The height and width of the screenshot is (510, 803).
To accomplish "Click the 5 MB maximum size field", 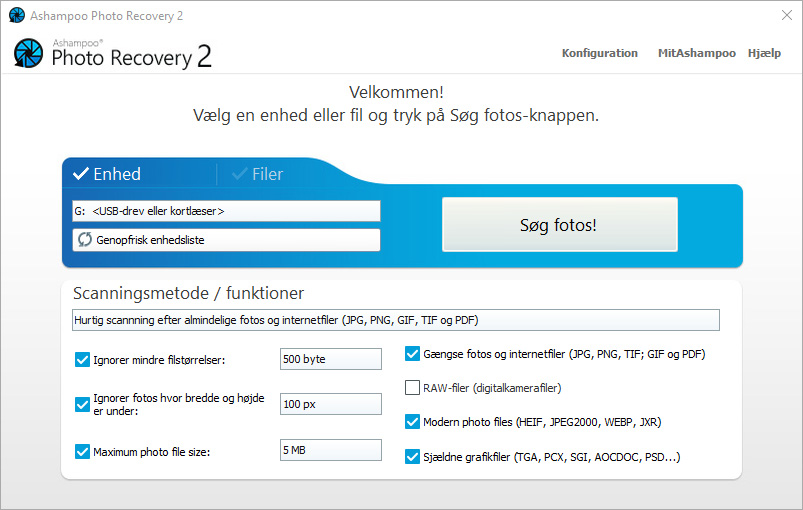I will 330,451.
